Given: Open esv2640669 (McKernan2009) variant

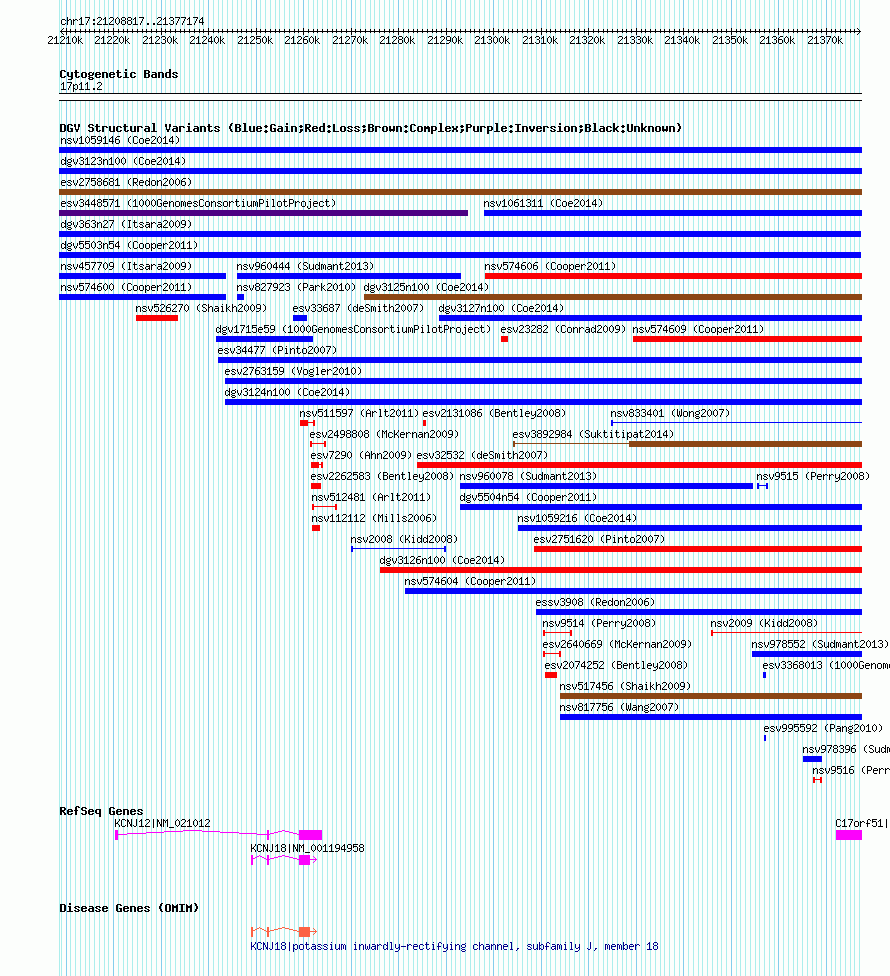Looking at the screenshot, I should pos(617,644).
